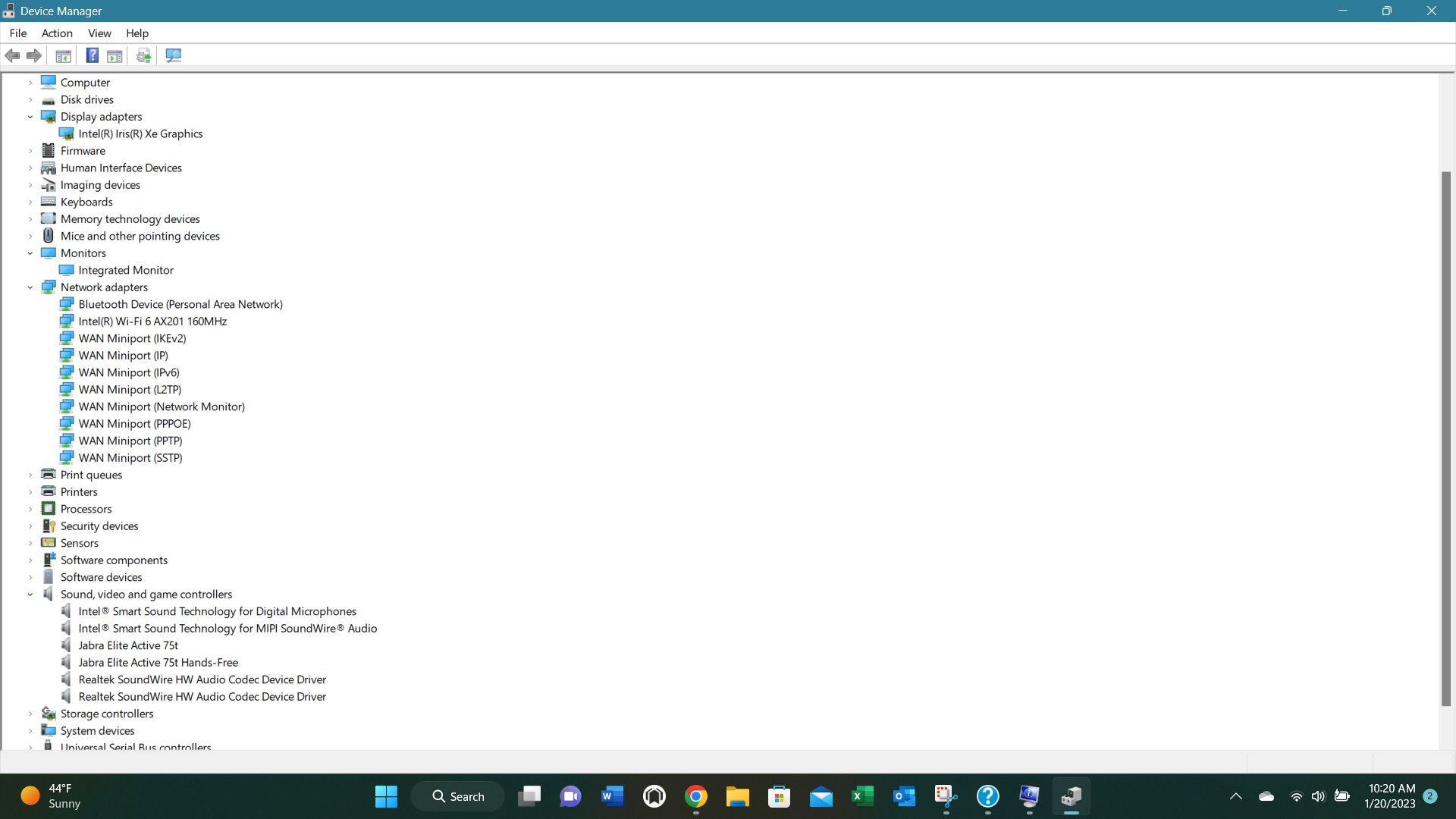
Task: Expand the Software components category
Action: (30, 560)
